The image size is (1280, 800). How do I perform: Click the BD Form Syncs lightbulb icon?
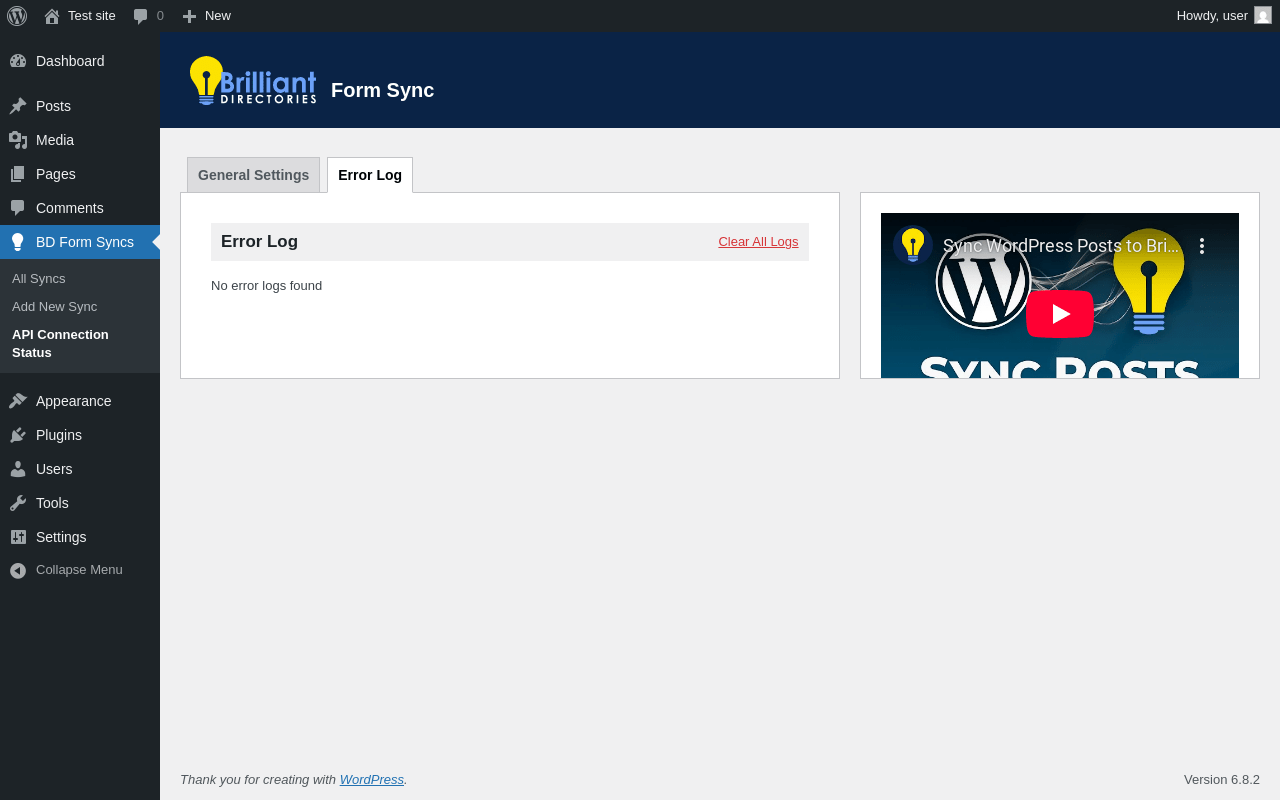click(x=17, y=242)
